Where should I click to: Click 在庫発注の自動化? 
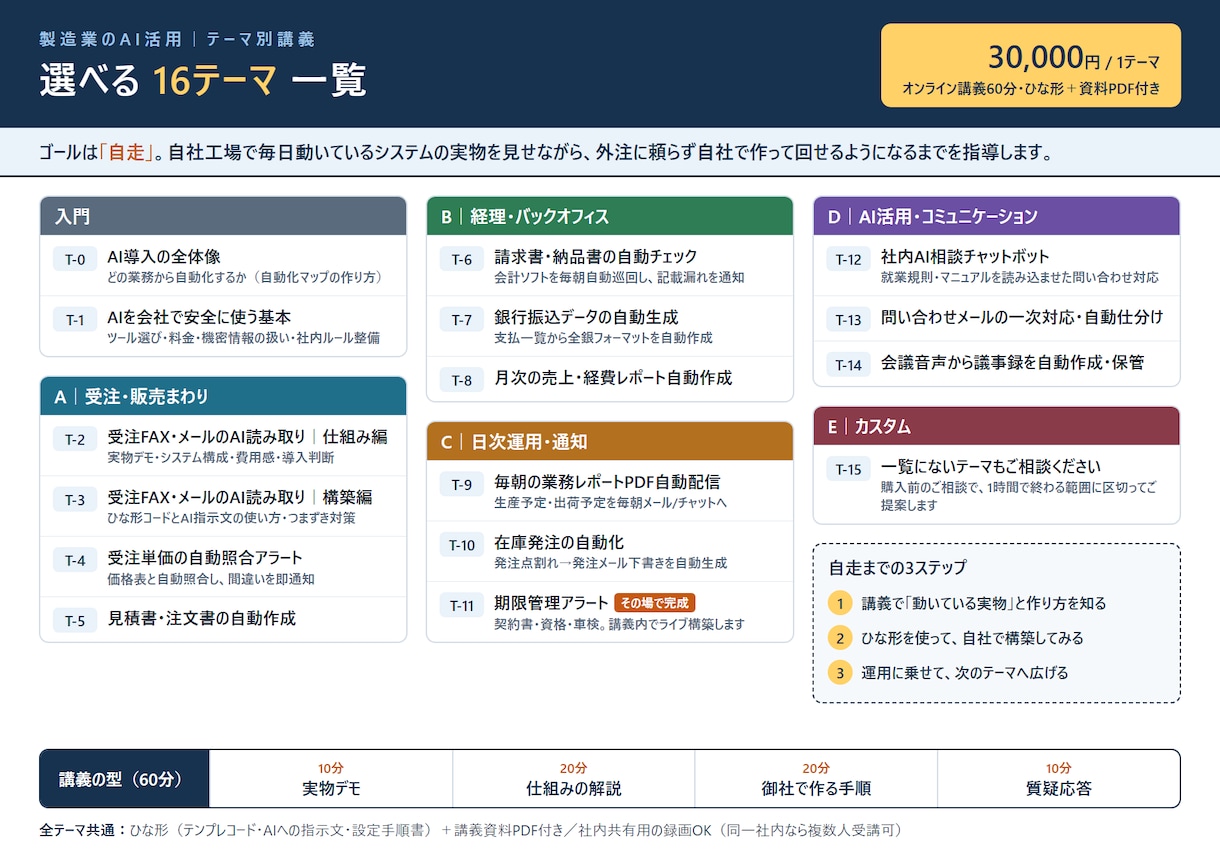click(x=559, y=542)
